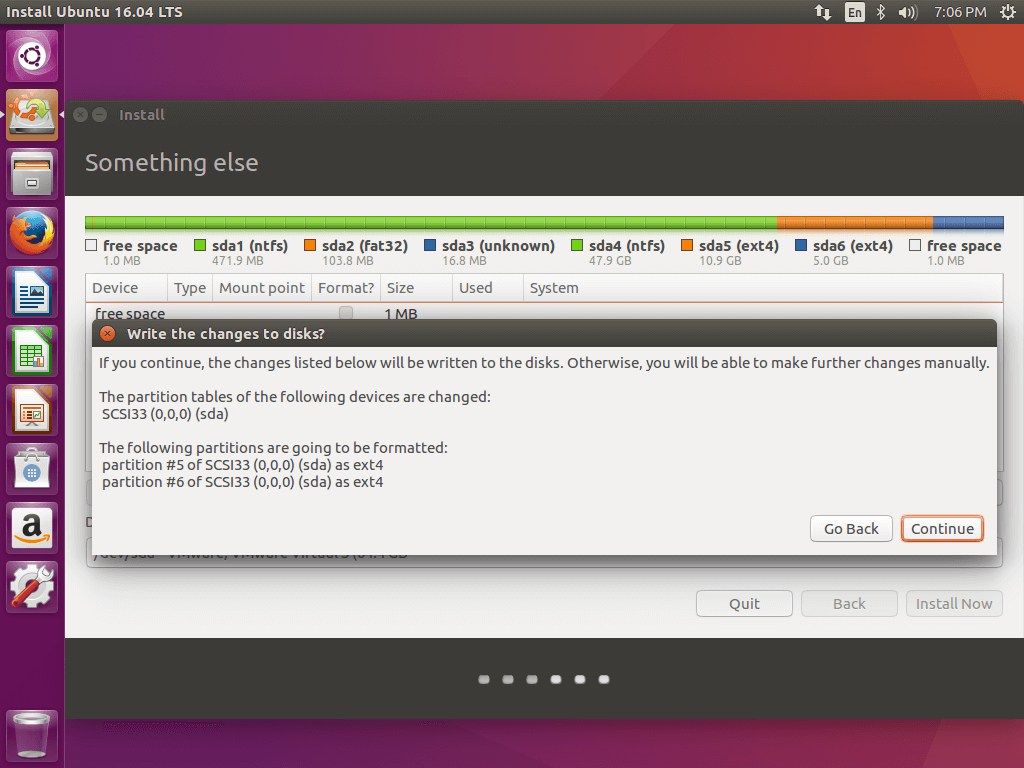Click the 'partition #5 of SCSI33' text line
Screen dimensions: 1024x768
tap(242, 465)
